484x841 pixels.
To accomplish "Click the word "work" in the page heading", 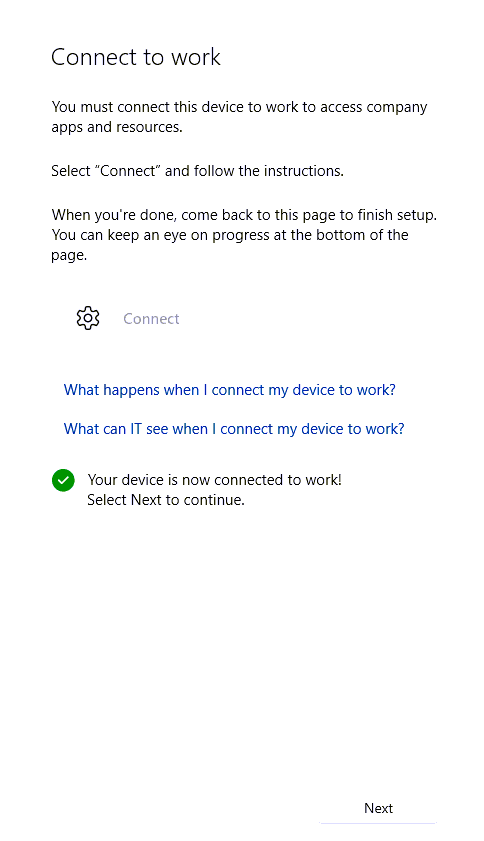I will coord(196,57).
